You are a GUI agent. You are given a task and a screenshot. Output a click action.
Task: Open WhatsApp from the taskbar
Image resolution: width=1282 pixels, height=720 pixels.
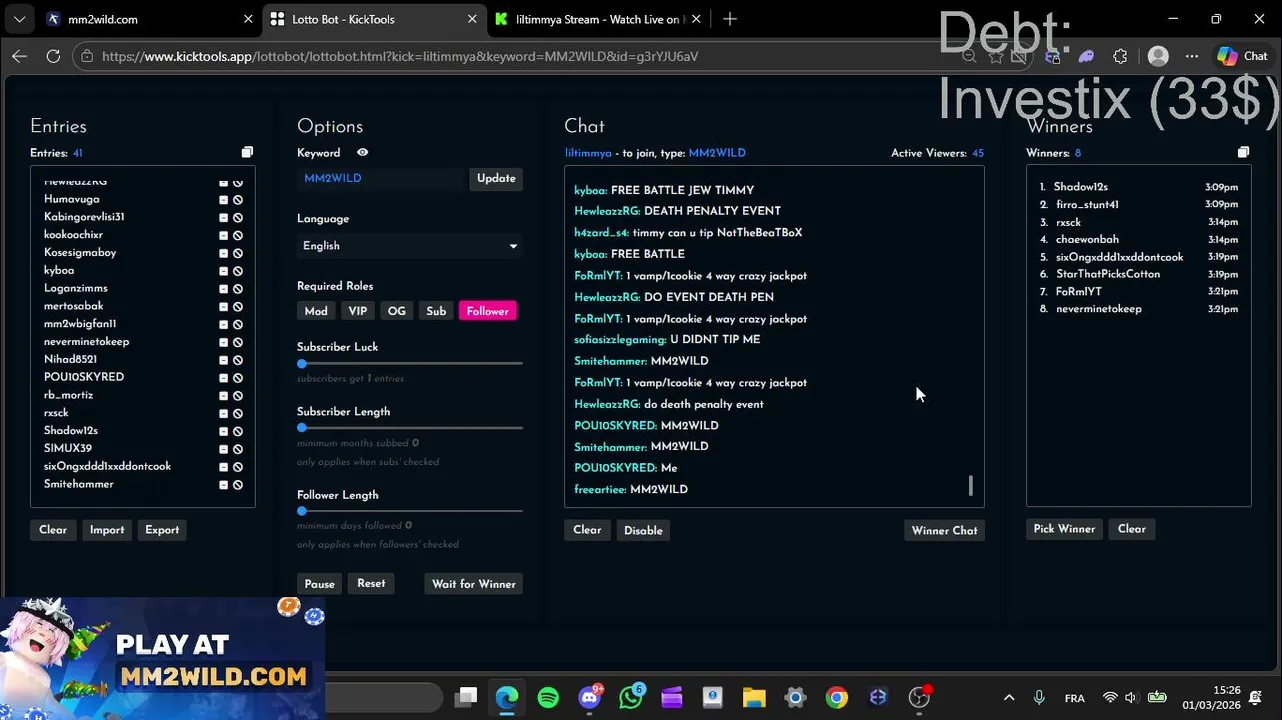click(x=631, y=698)
